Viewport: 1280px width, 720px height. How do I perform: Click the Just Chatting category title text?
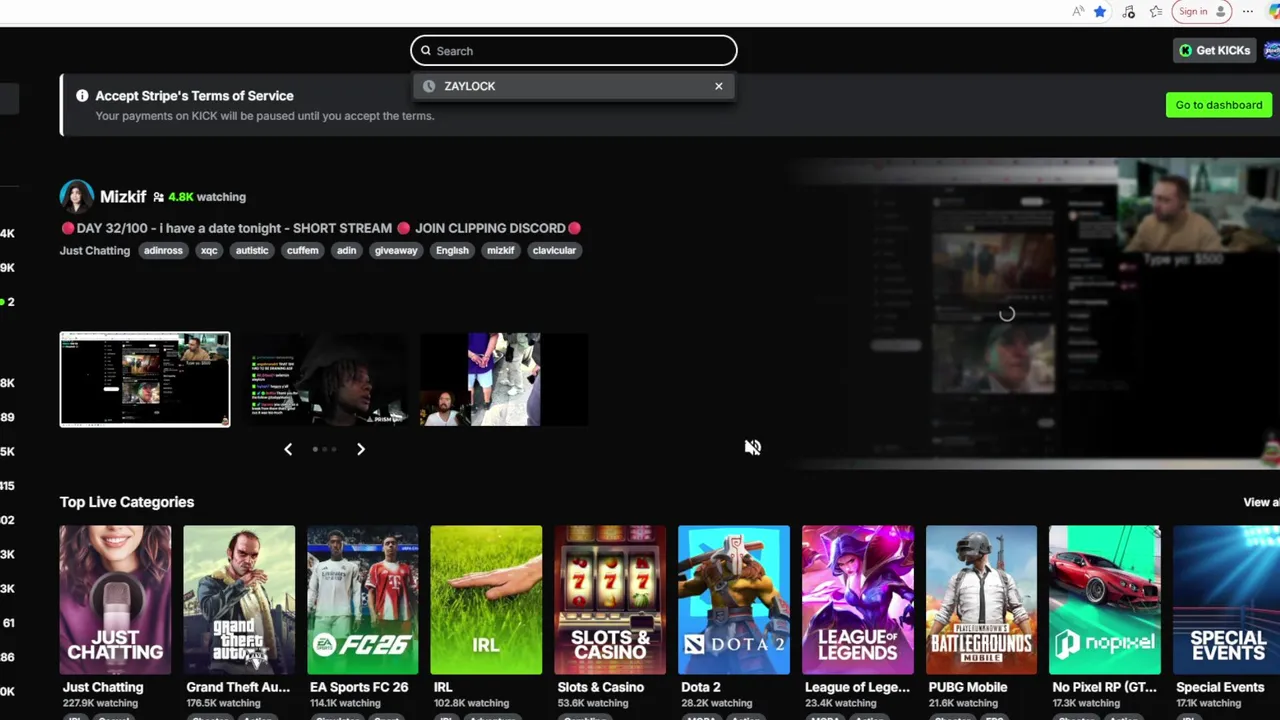coord(103,687)
